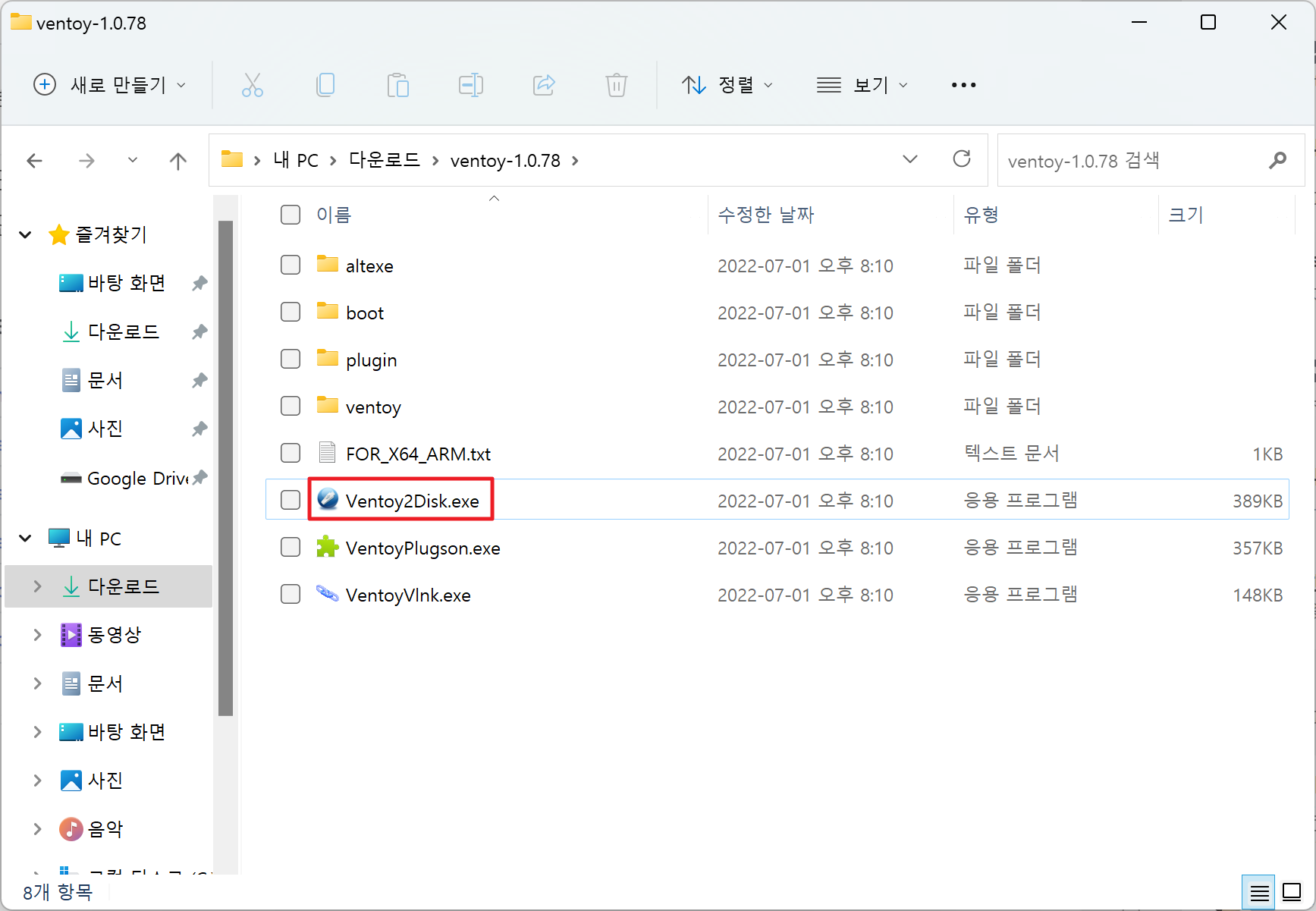1316x911 pixels.
Task: Switch to details view in the status bar
Action: coord(1260,893)
